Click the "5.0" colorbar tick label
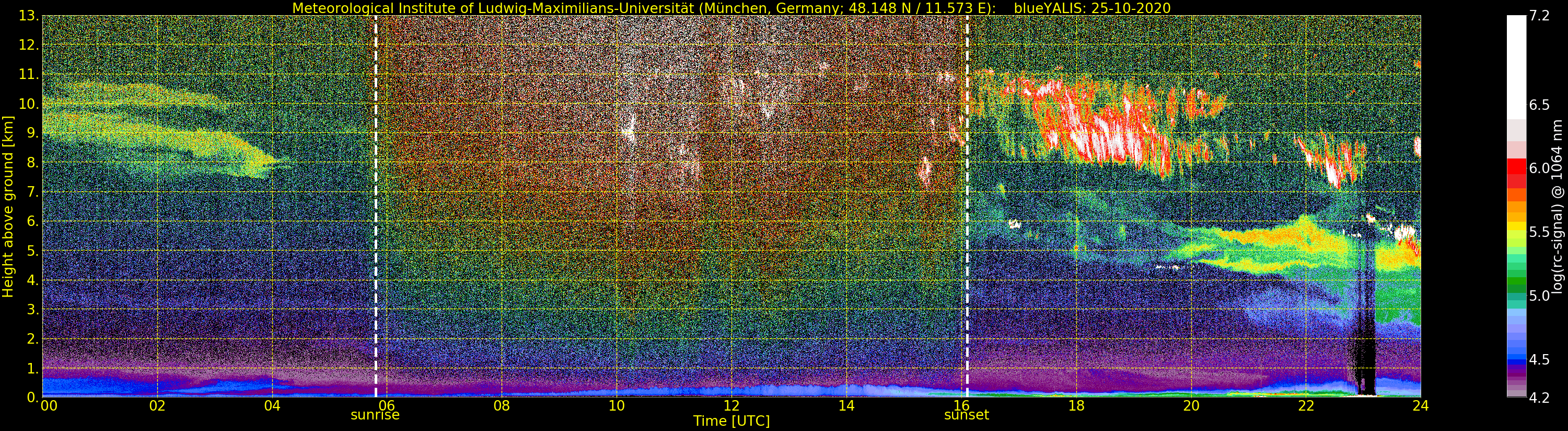Viewport: 1568px width, 431px height. point(1539,296)
